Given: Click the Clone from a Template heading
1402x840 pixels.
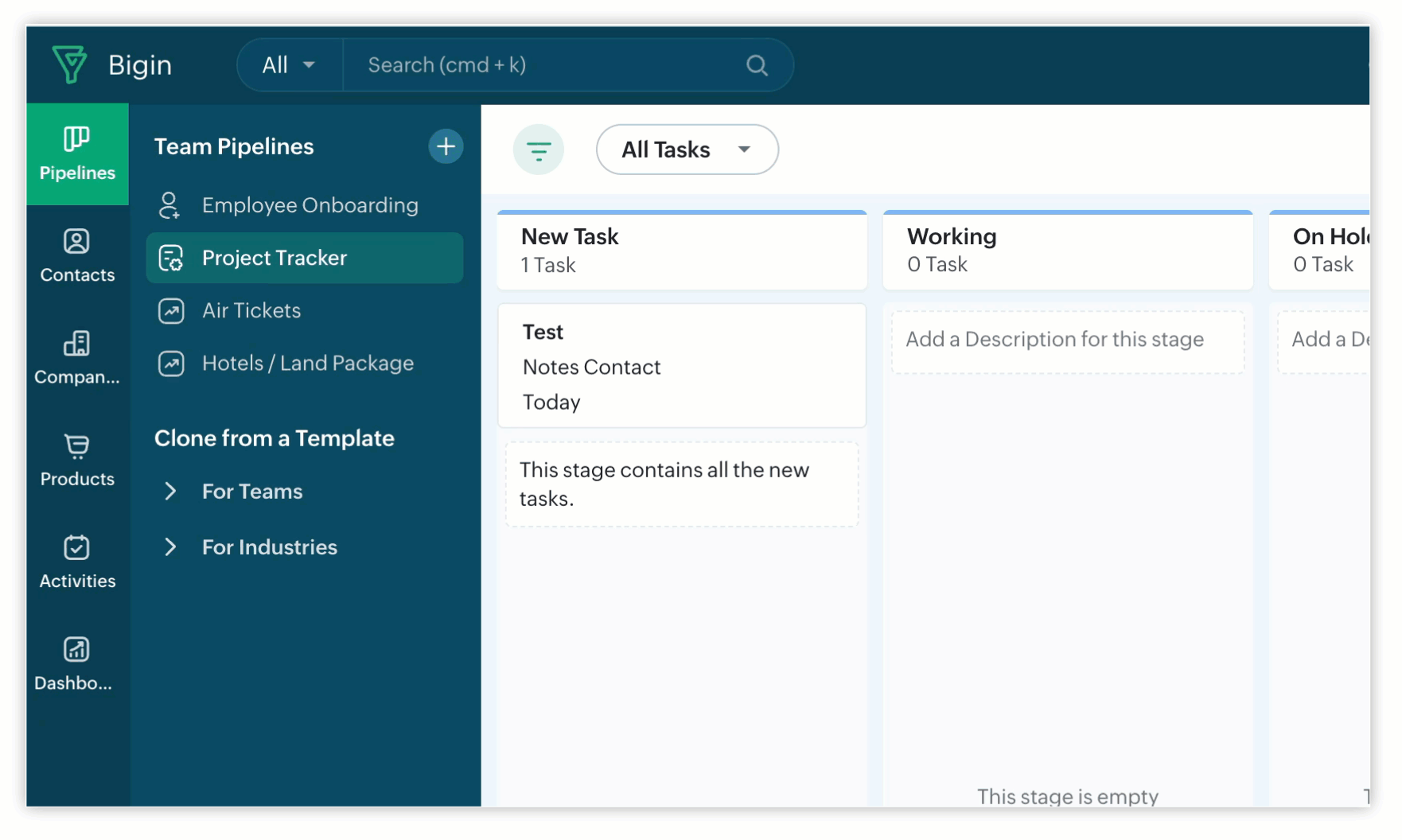Looking at the screenshot, I should click(x=275, y=438).
